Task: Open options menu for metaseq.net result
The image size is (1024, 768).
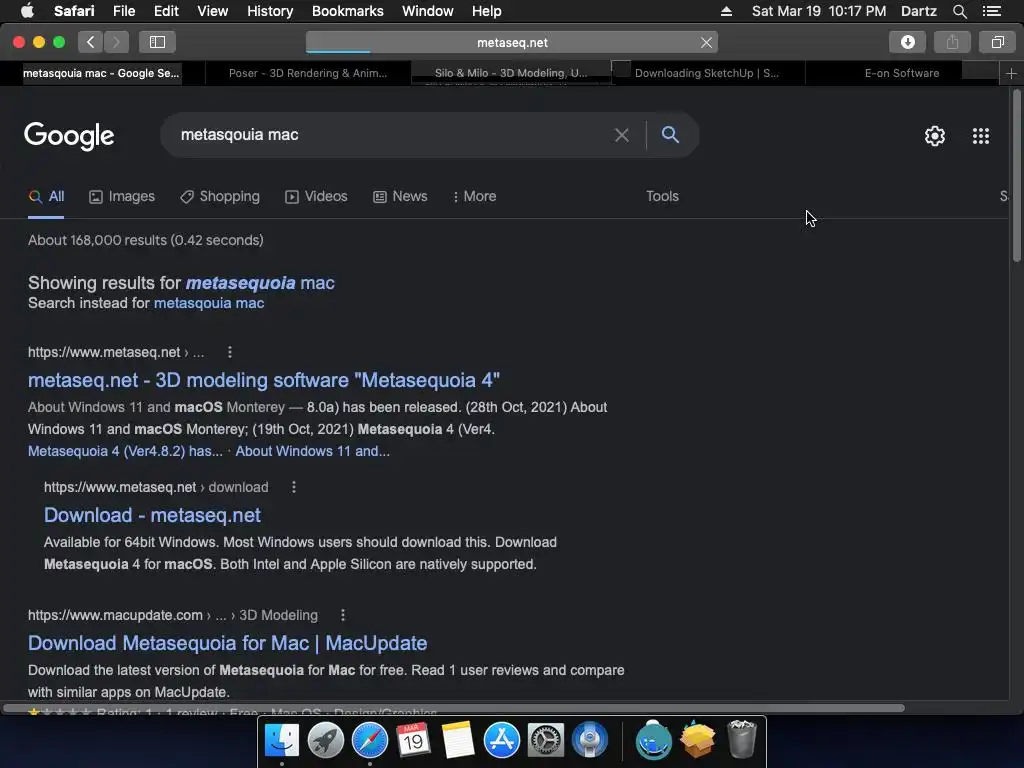Action: click(229, 353)
